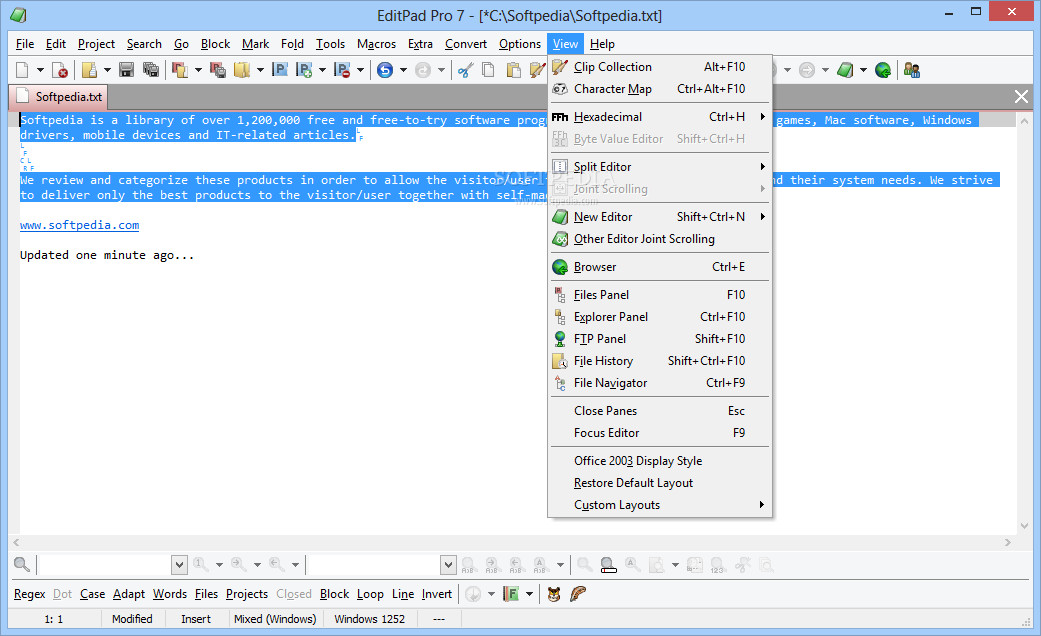Click the Open Project folder icon
This screenshot has height=636, width=1041.
(180, 70)
